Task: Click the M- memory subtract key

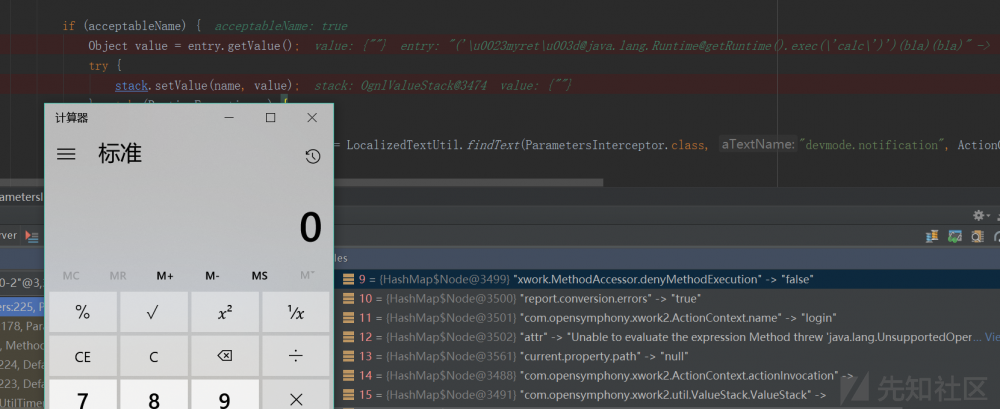Action: pos(212,276)
